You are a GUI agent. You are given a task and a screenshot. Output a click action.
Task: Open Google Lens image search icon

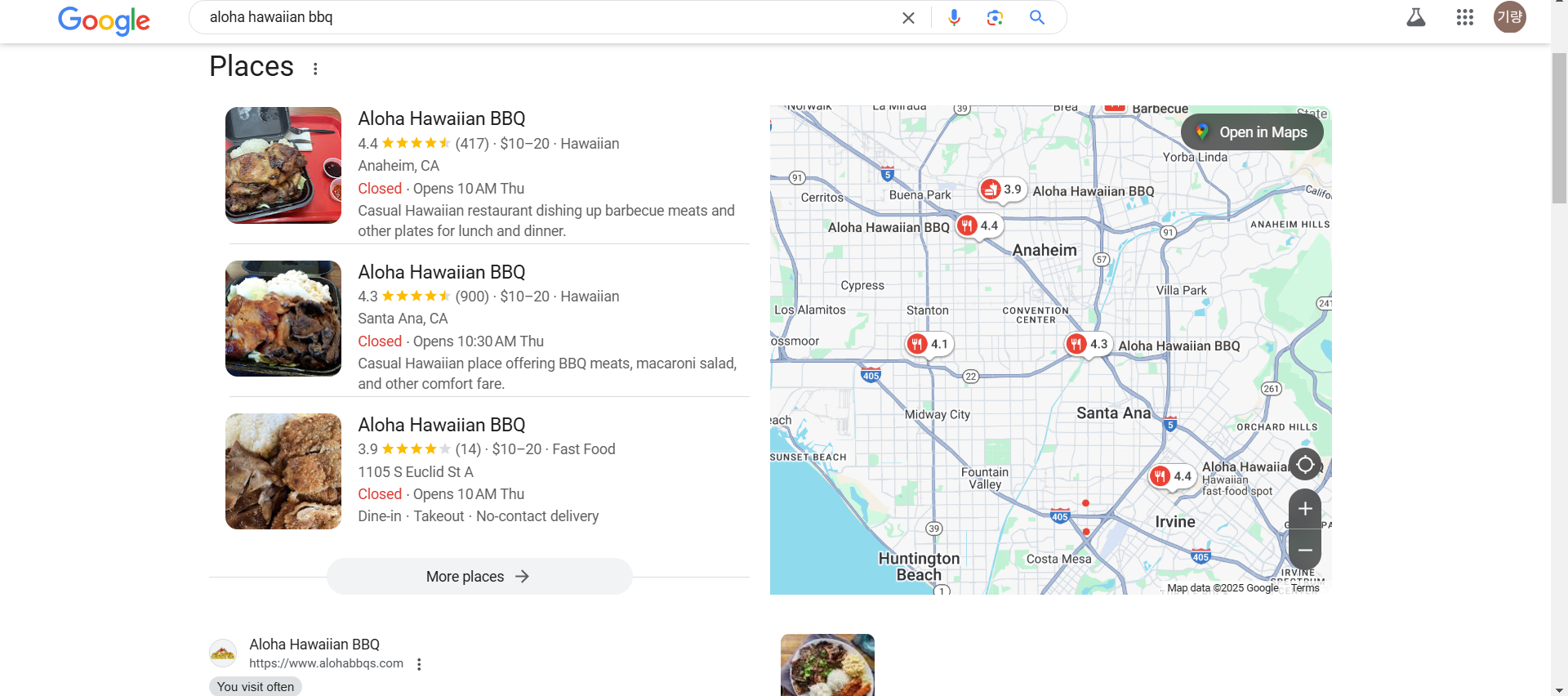click(x=995, y=17)
